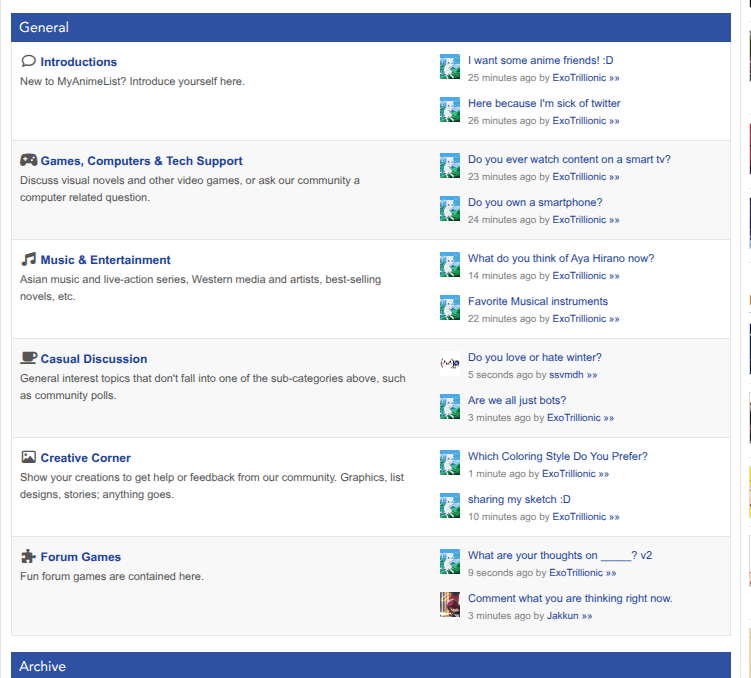Image resolution: width=751 pixels, height=678 pixels.
Task: Click ssvmdh's avatar beside winter topic
Action: 450,364
